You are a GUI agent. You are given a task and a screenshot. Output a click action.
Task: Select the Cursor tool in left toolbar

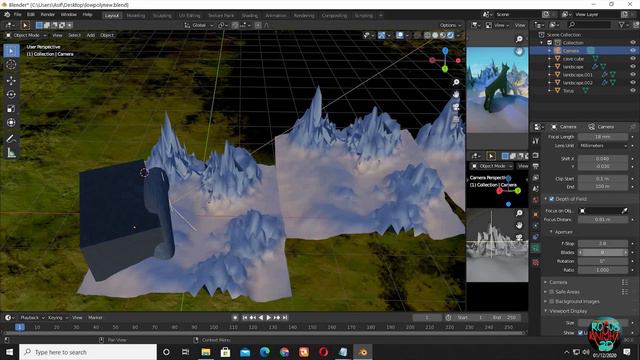coord(11,64)
